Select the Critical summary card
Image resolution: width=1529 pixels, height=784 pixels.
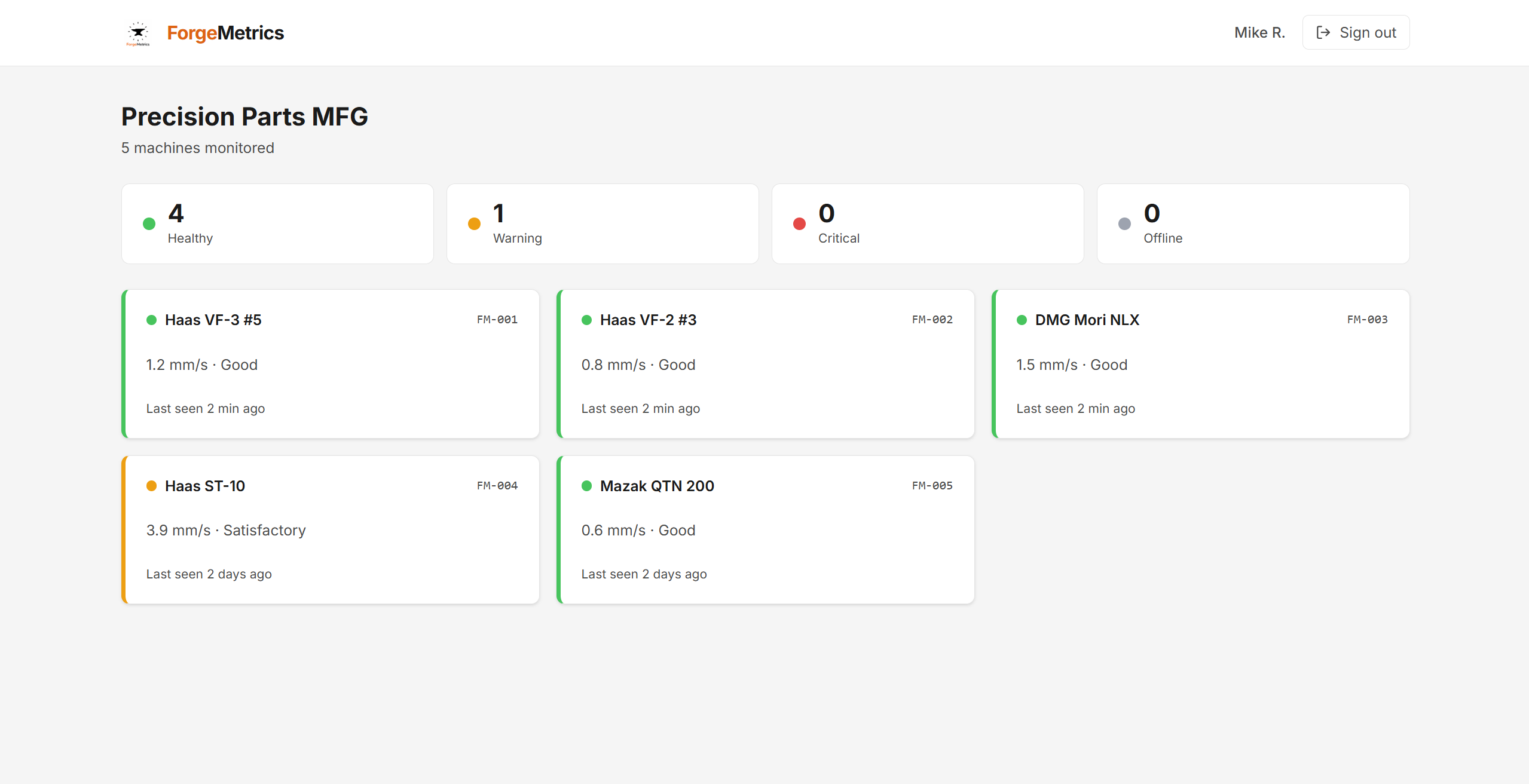[927, 223]
